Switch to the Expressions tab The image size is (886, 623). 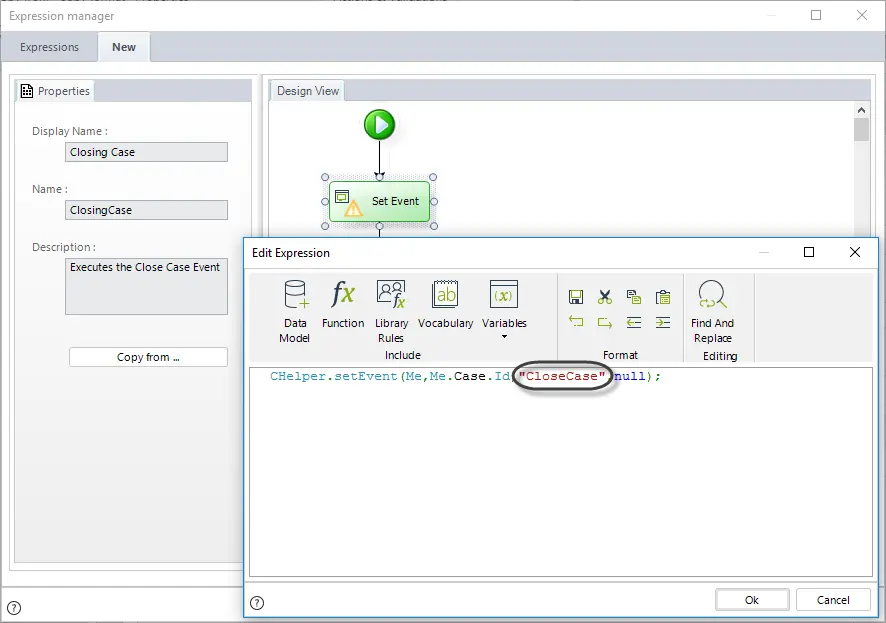49,47
